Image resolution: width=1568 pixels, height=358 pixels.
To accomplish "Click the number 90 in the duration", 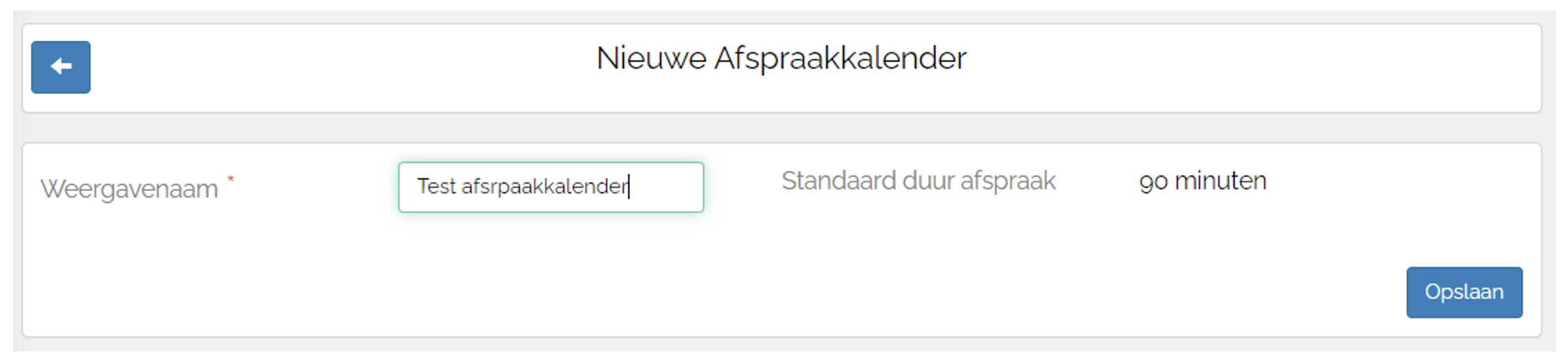I will 1153,182.
